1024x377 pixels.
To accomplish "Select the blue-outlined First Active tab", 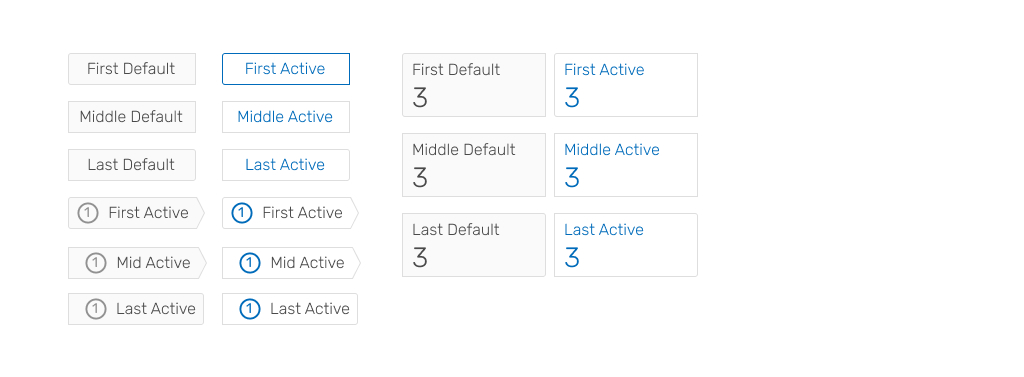I will (286, 69).
